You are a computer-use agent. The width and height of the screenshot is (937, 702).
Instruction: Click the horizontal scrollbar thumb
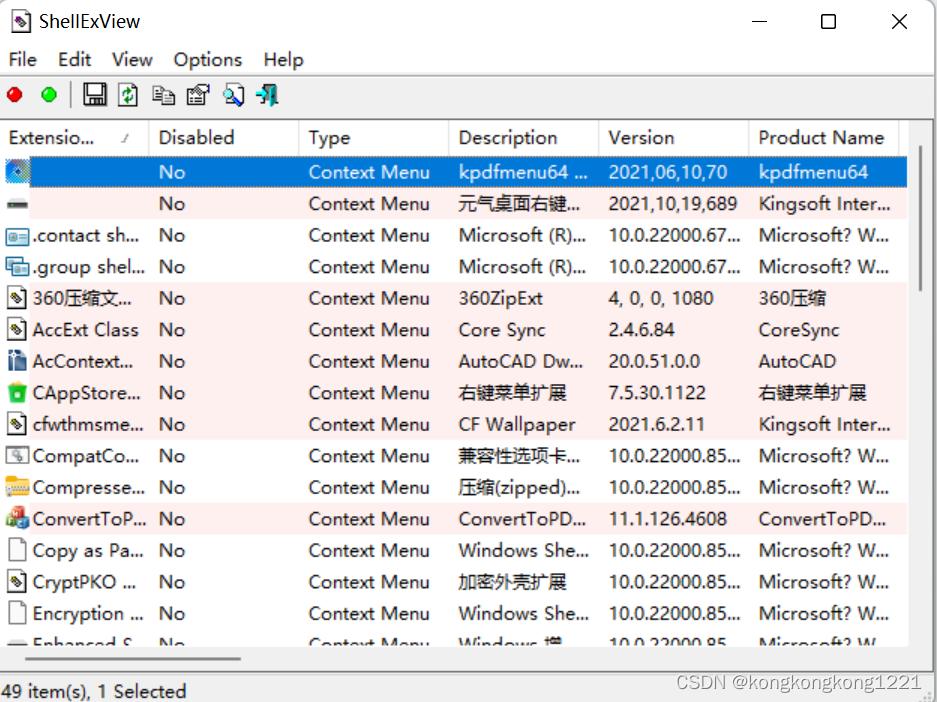(x=133, y=659)
